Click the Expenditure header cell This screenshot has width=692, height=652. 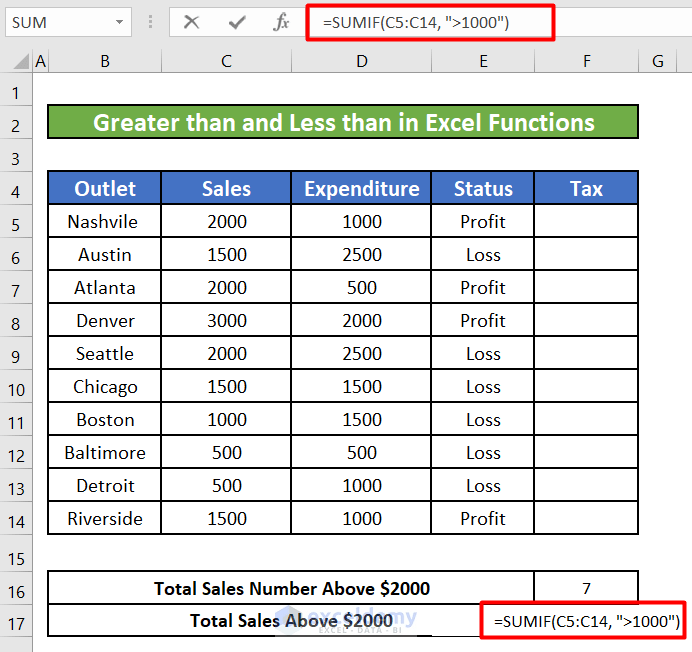pyautogui.click(x=361, y=188)
